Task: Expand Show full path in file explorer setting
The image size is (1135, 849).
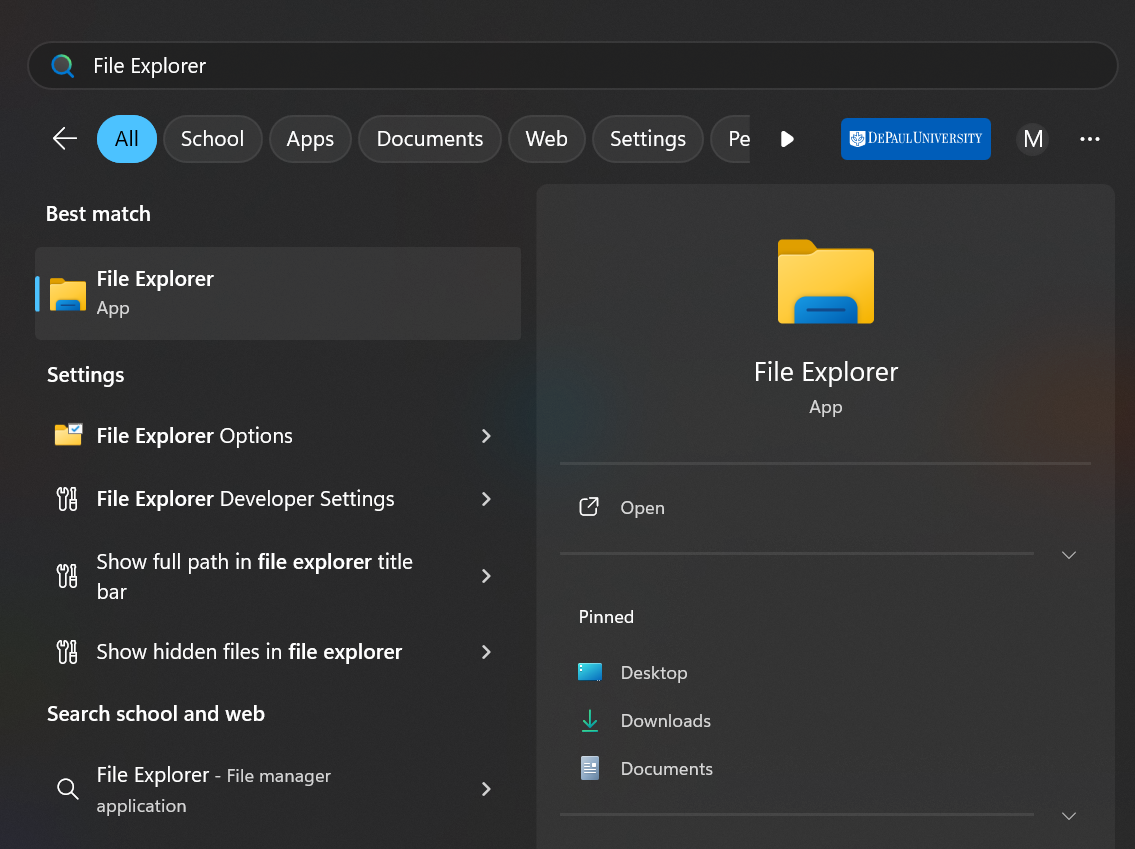Action: point(486,576)
